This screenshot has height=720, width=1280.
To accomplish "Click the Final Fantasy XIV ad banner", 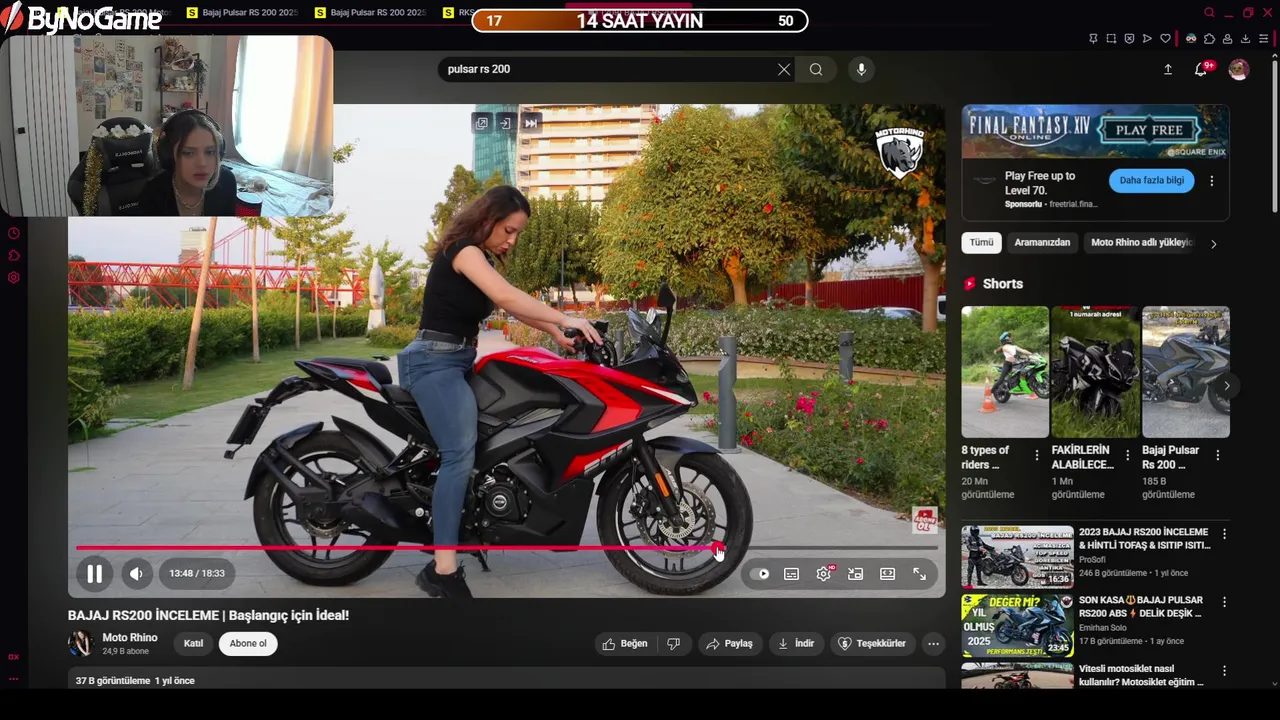I will point(1095,131).
